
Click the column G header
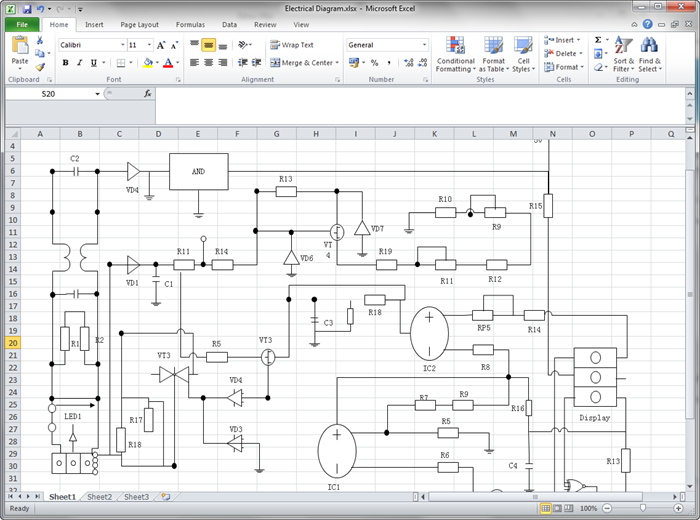point(275,133)
